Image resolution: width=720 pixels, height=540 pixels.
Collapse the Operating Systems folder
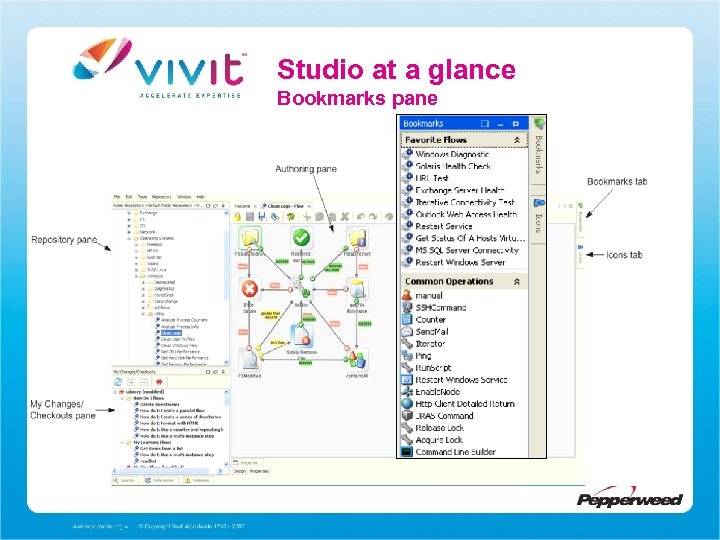(x=129, y=239)
